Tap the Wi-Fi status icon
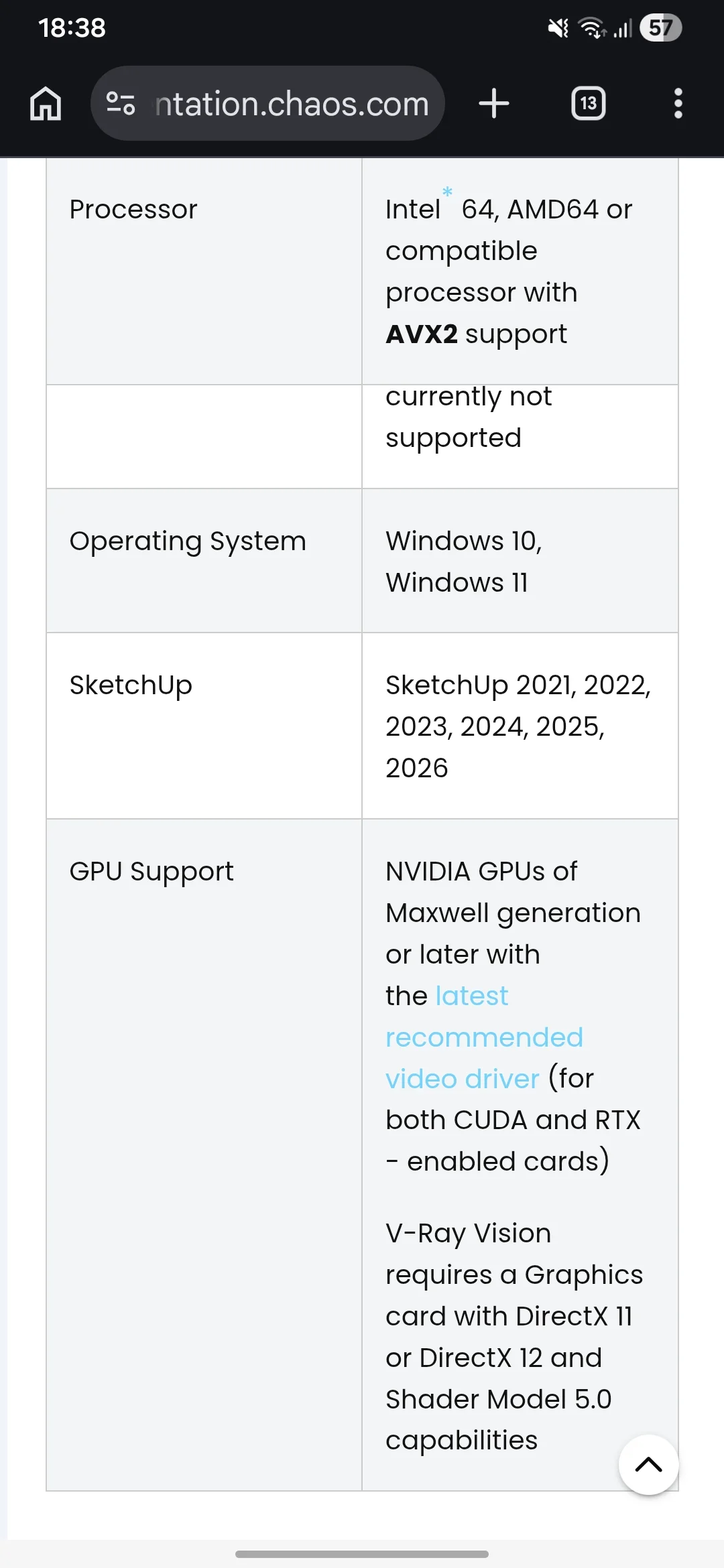 tap(592, 28)
